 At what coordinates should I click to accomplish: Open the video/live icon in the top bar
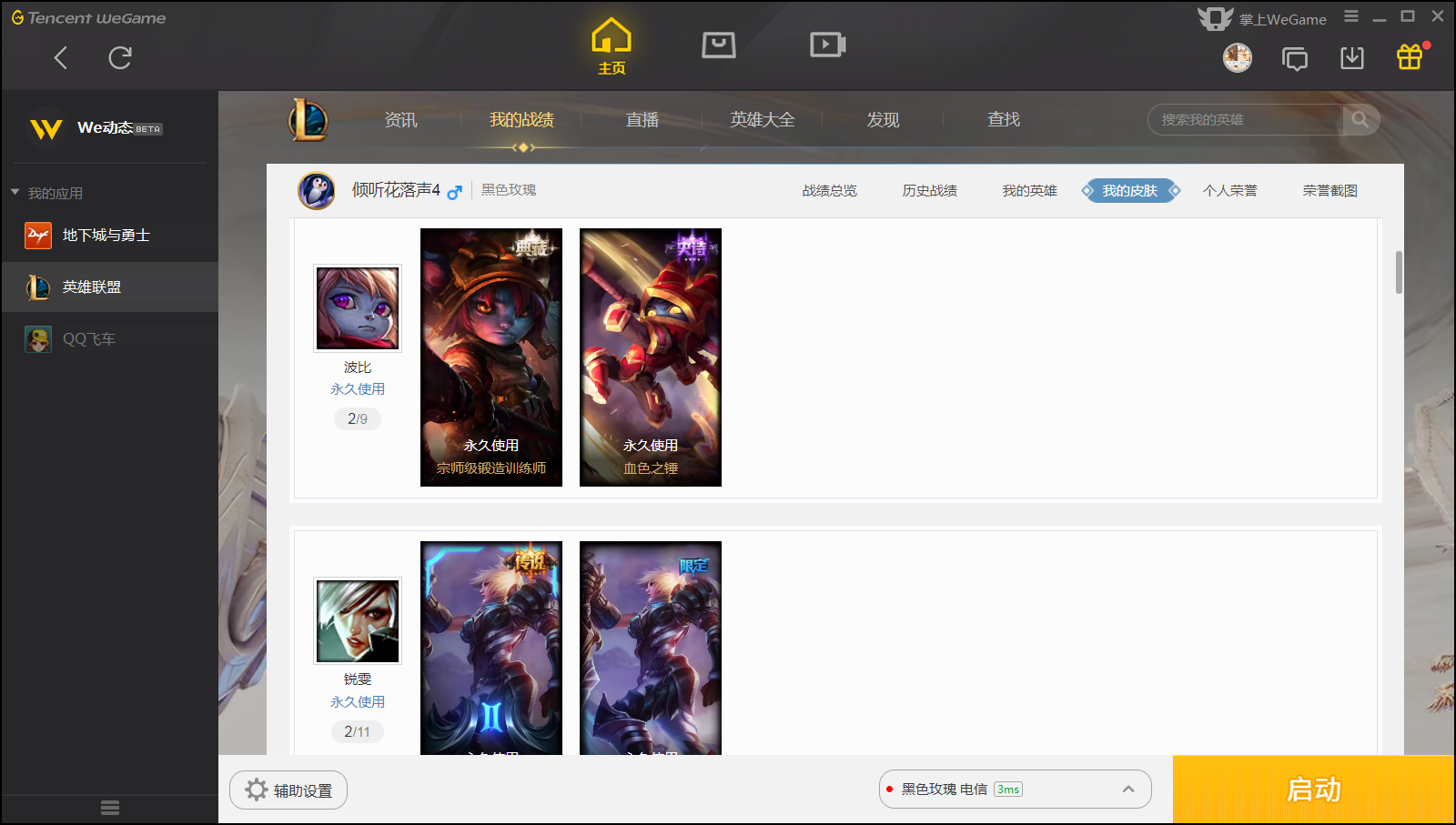828,45
